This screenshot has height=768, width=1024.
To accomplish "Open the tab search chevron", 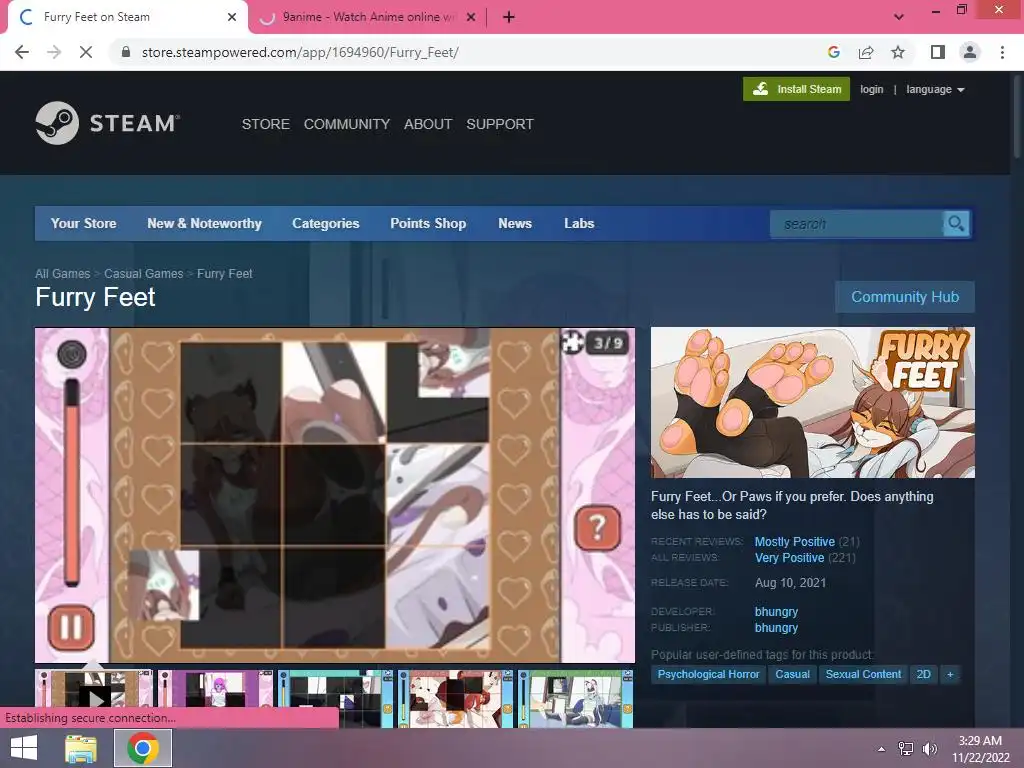I will click(x=899, y=17).
